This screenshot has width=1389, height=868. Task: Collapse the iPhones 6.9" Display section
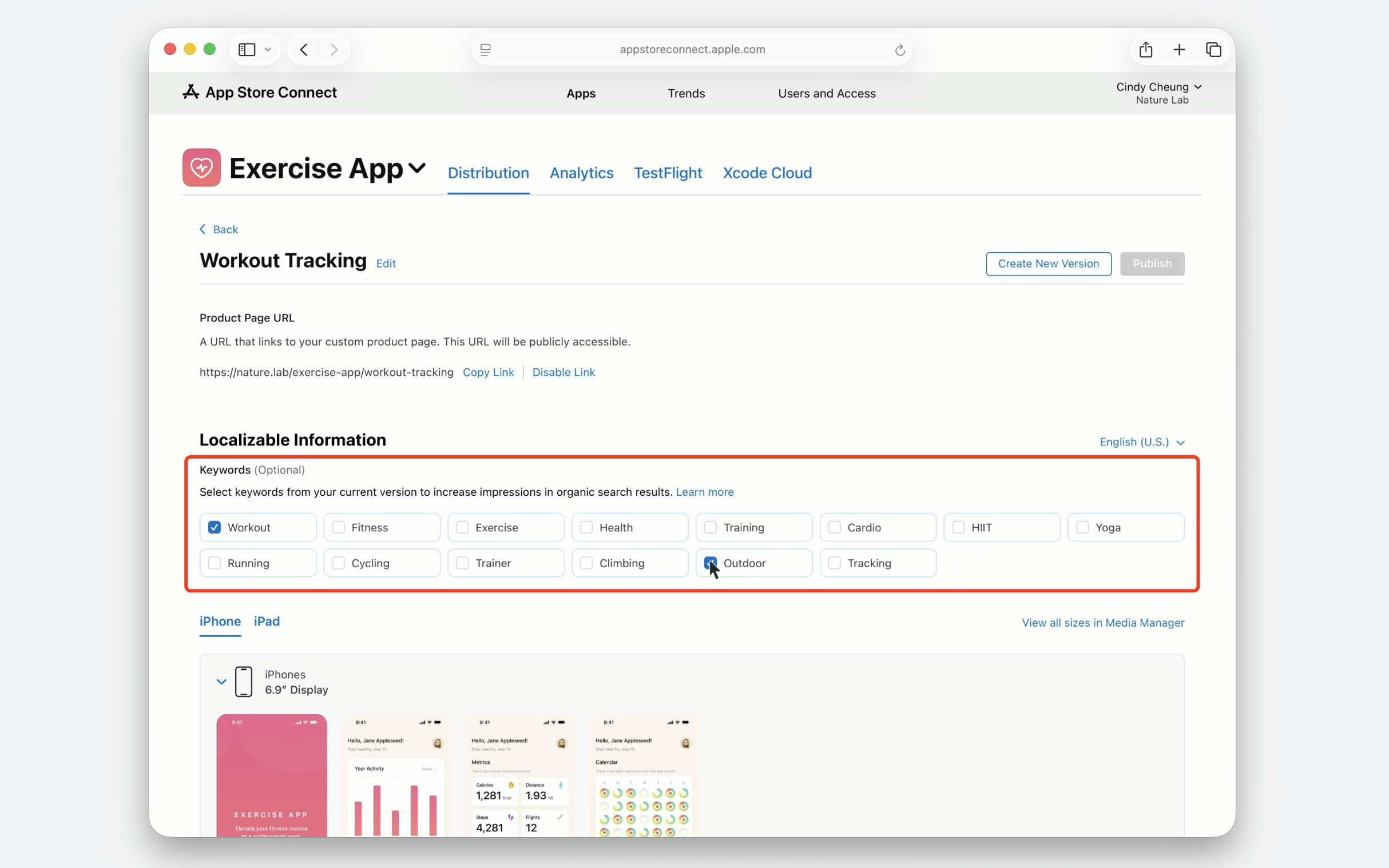point(221,682)
